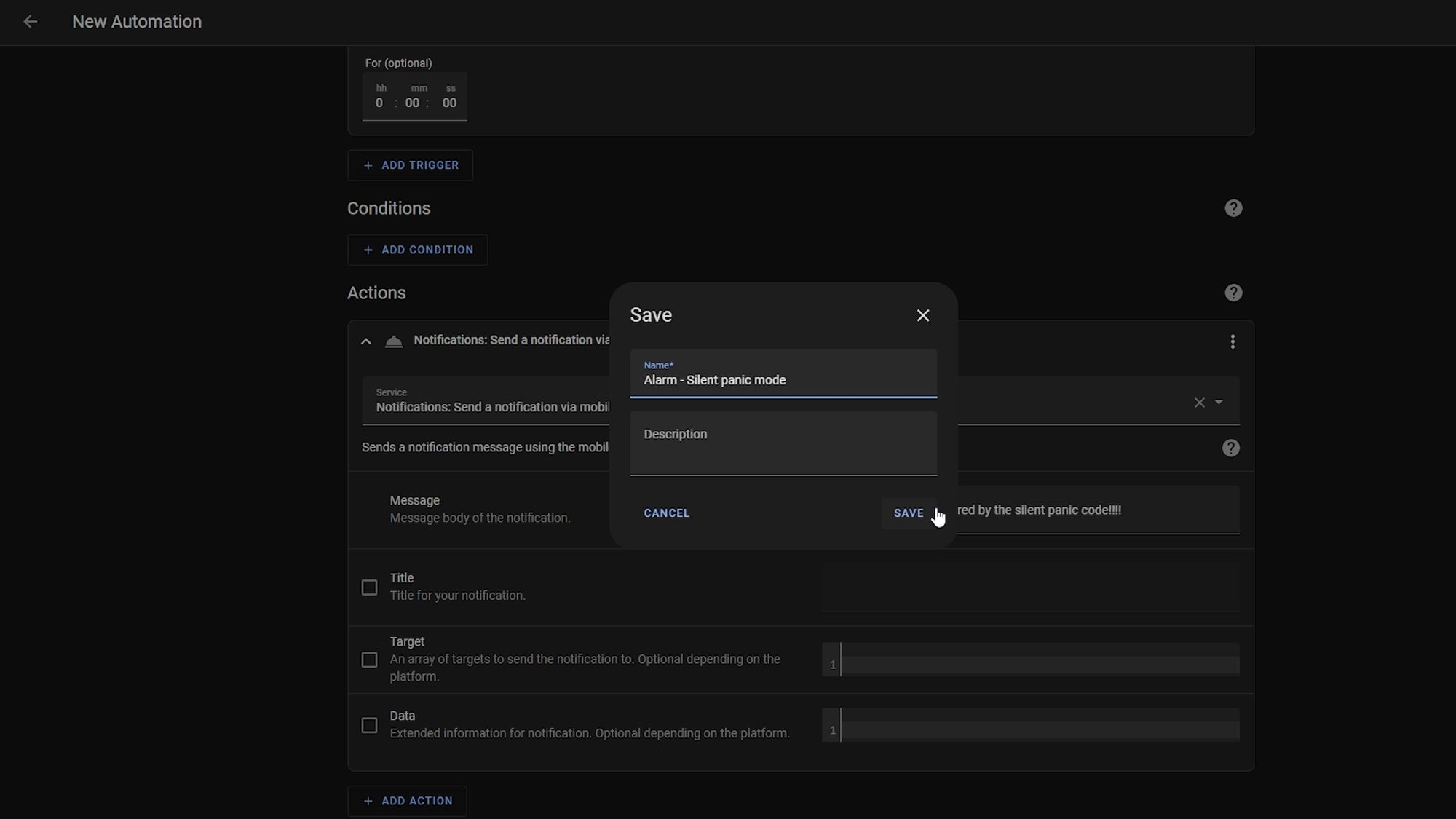Click the 'Actions' section heading
1456x819 pixels.
376,293
